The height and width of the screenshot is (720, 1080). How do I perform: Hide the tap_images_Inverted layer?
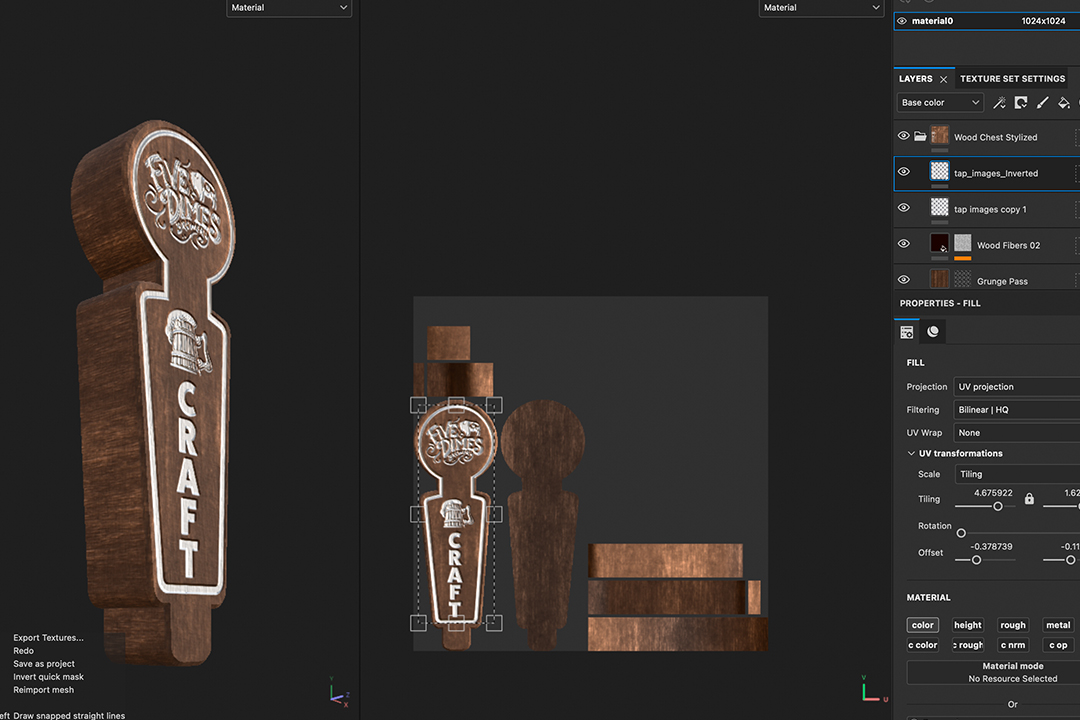(904, 172)
